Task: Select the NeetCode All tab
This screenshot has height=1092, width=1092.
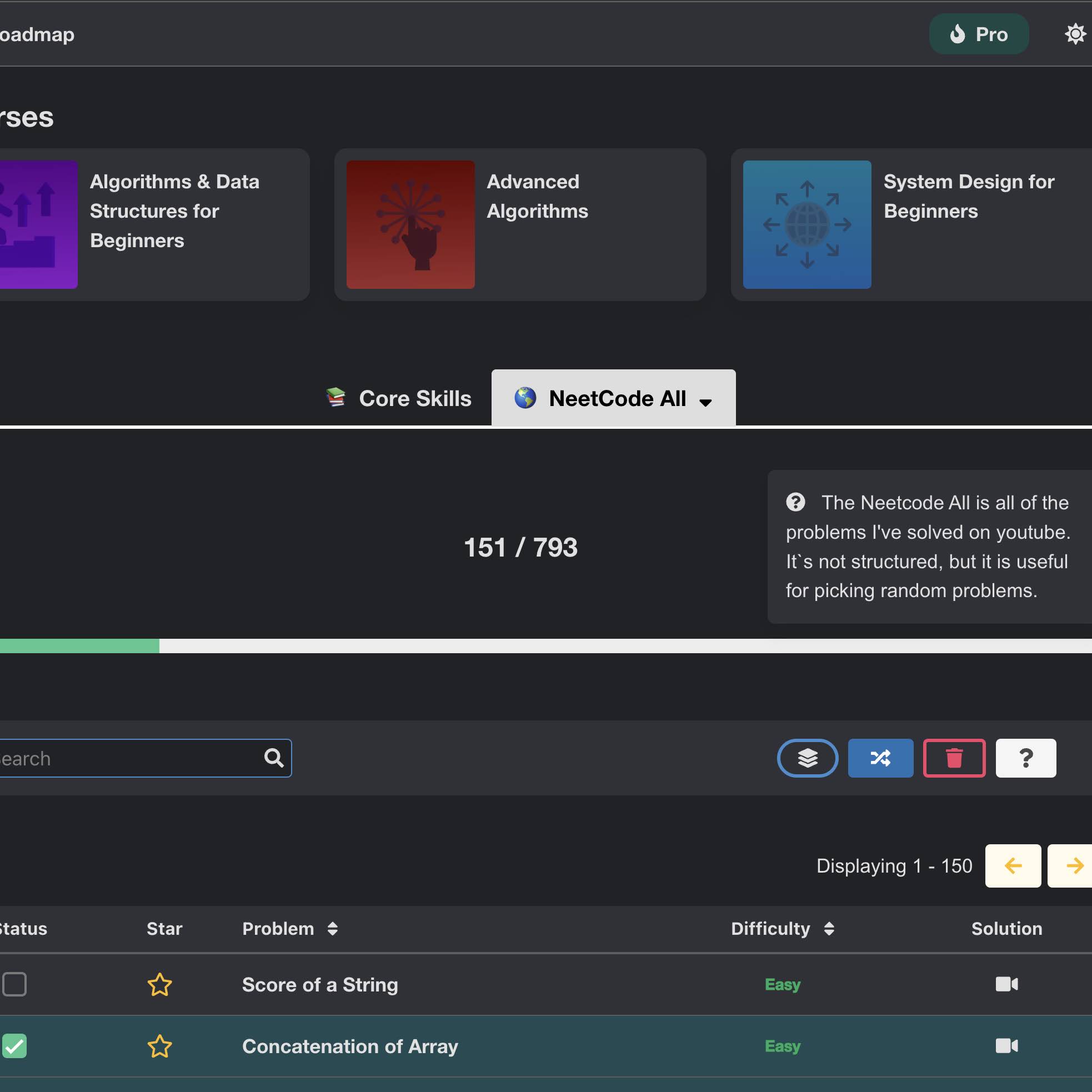Action: [614, 398]
